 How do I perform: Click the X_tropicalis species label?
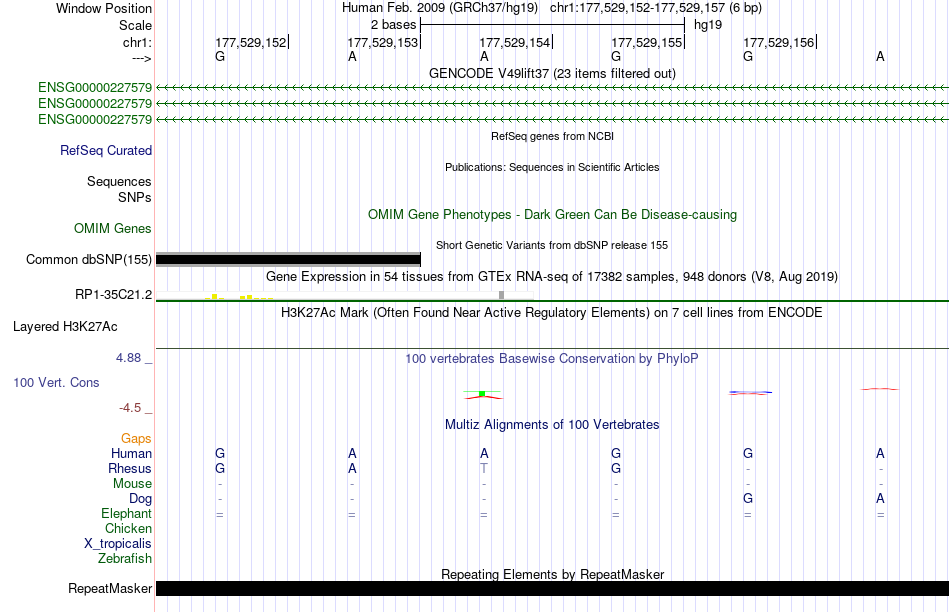click(x=118, y=544)
